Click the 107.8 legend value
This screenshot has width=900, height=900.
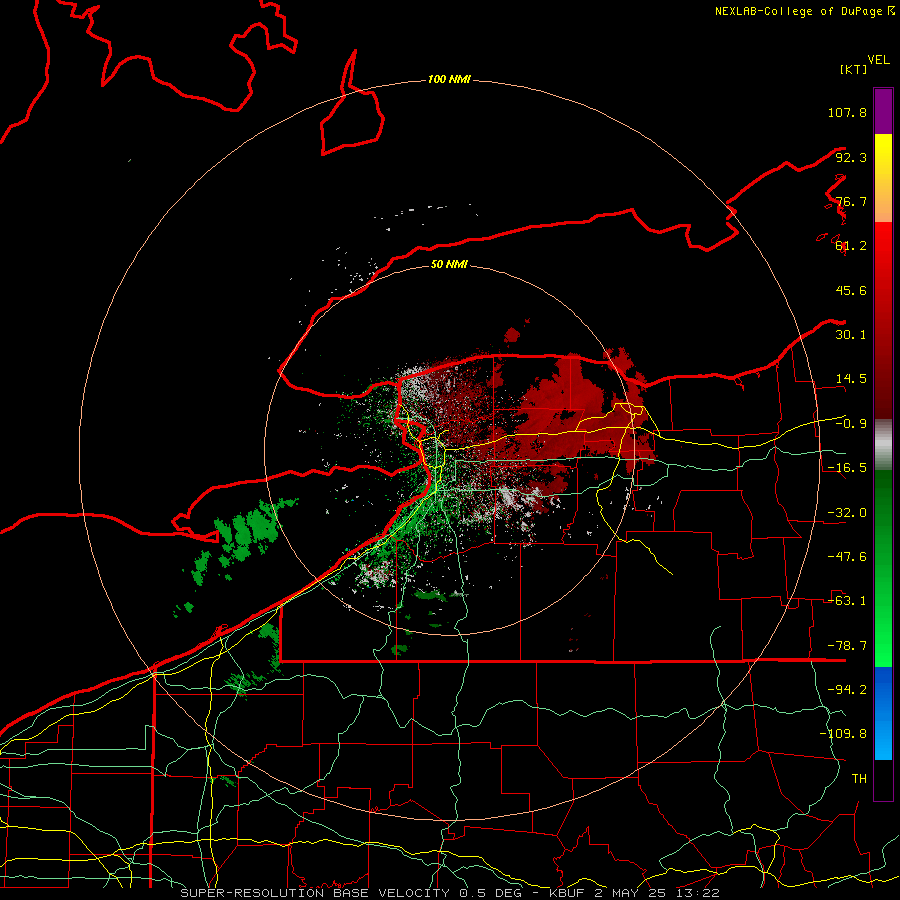[847, 112]
